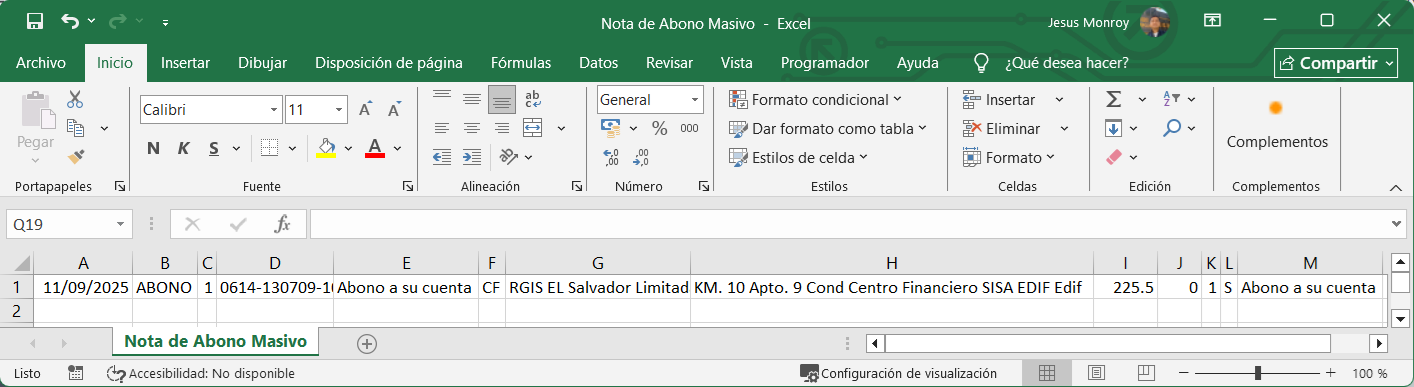Apply the borders tool

pyautogui.click(x=268, y=148)
